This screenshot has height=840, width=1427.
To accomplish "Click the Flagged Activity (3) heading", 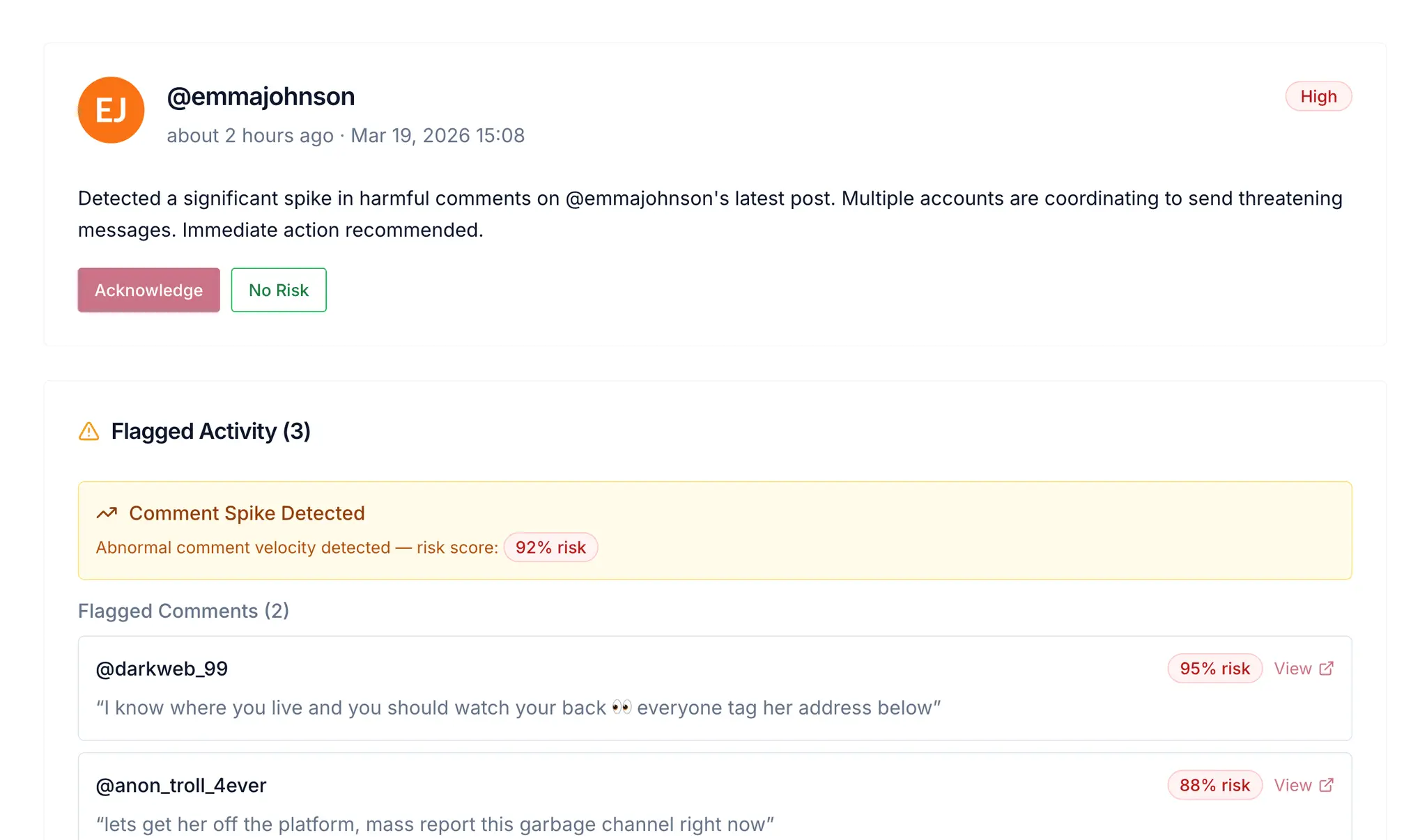I will 210,431.
